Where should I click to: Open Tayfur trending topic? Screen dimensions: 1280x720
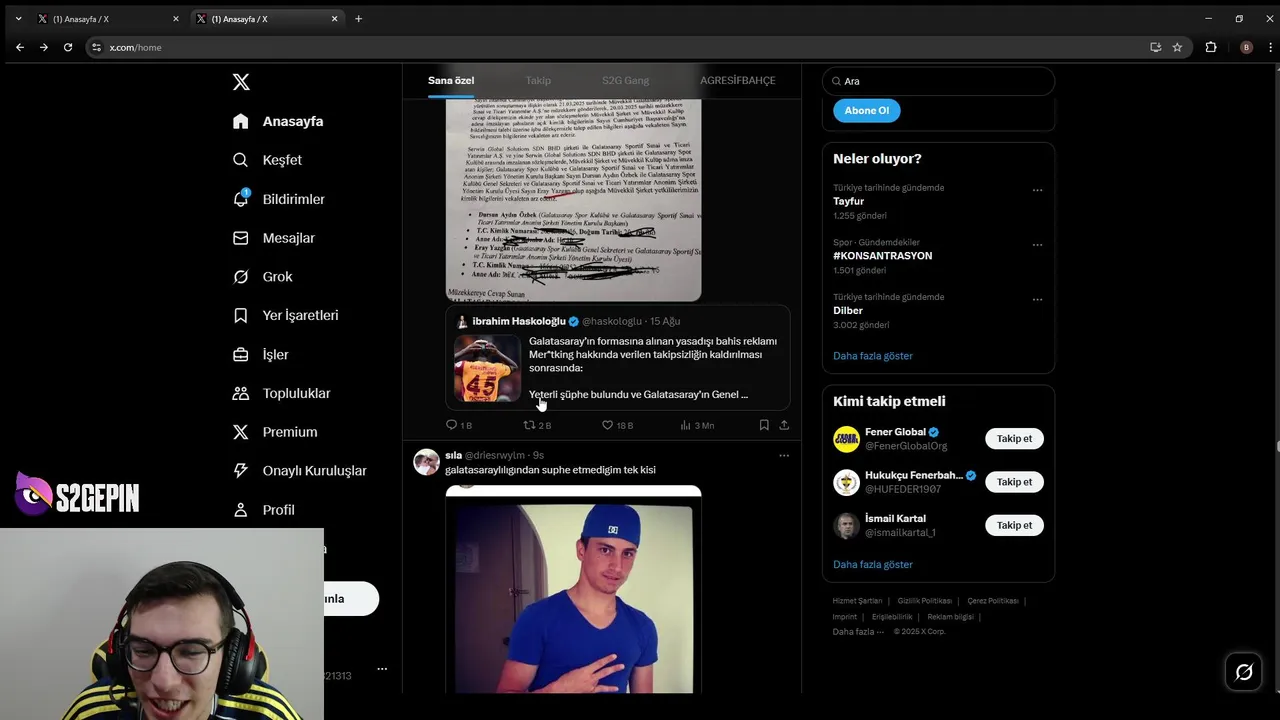(x=848, y=201)
